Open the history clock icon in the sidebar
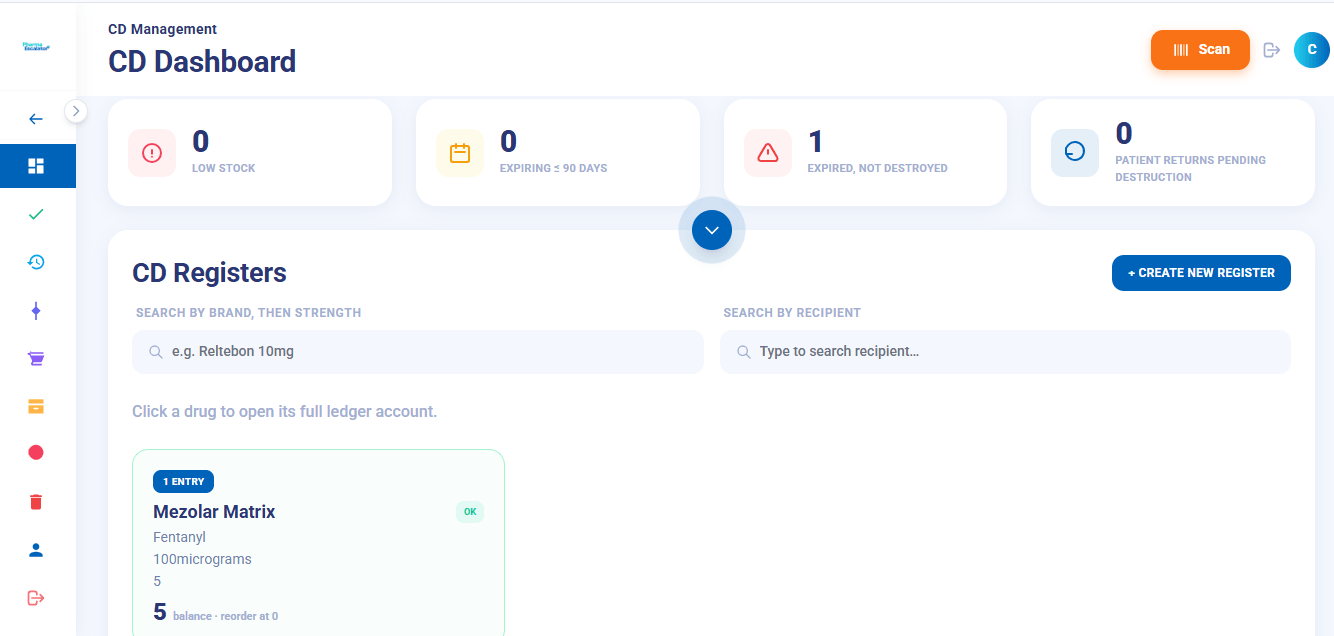 [36, 262]
